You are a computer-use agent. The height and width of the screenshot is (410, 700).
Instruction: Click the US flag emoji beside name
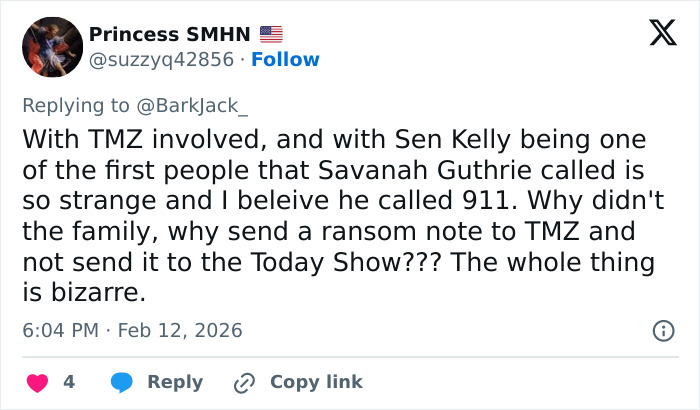click(271, 34)
